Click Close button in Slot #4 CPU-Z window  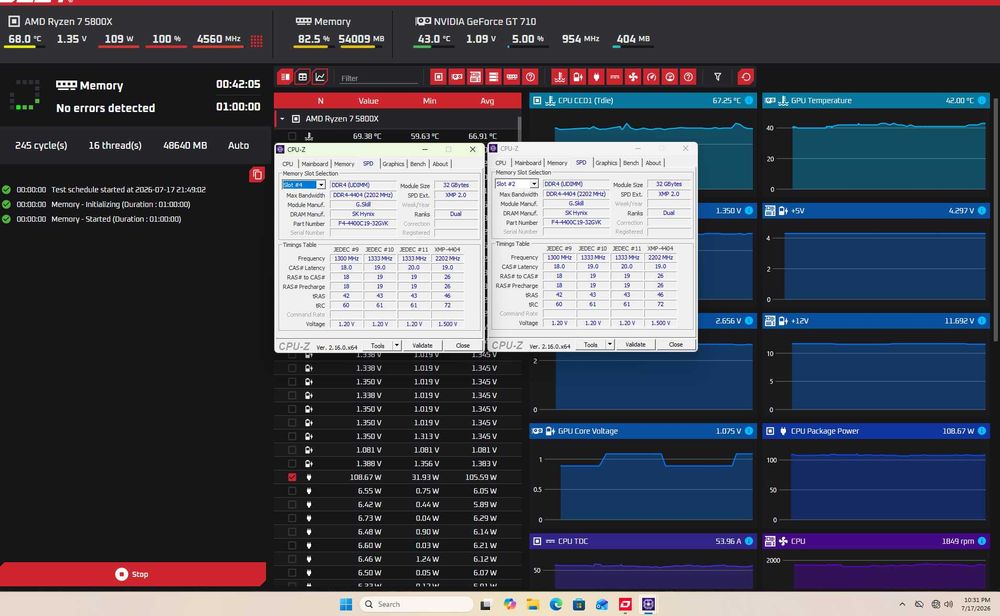462,346
